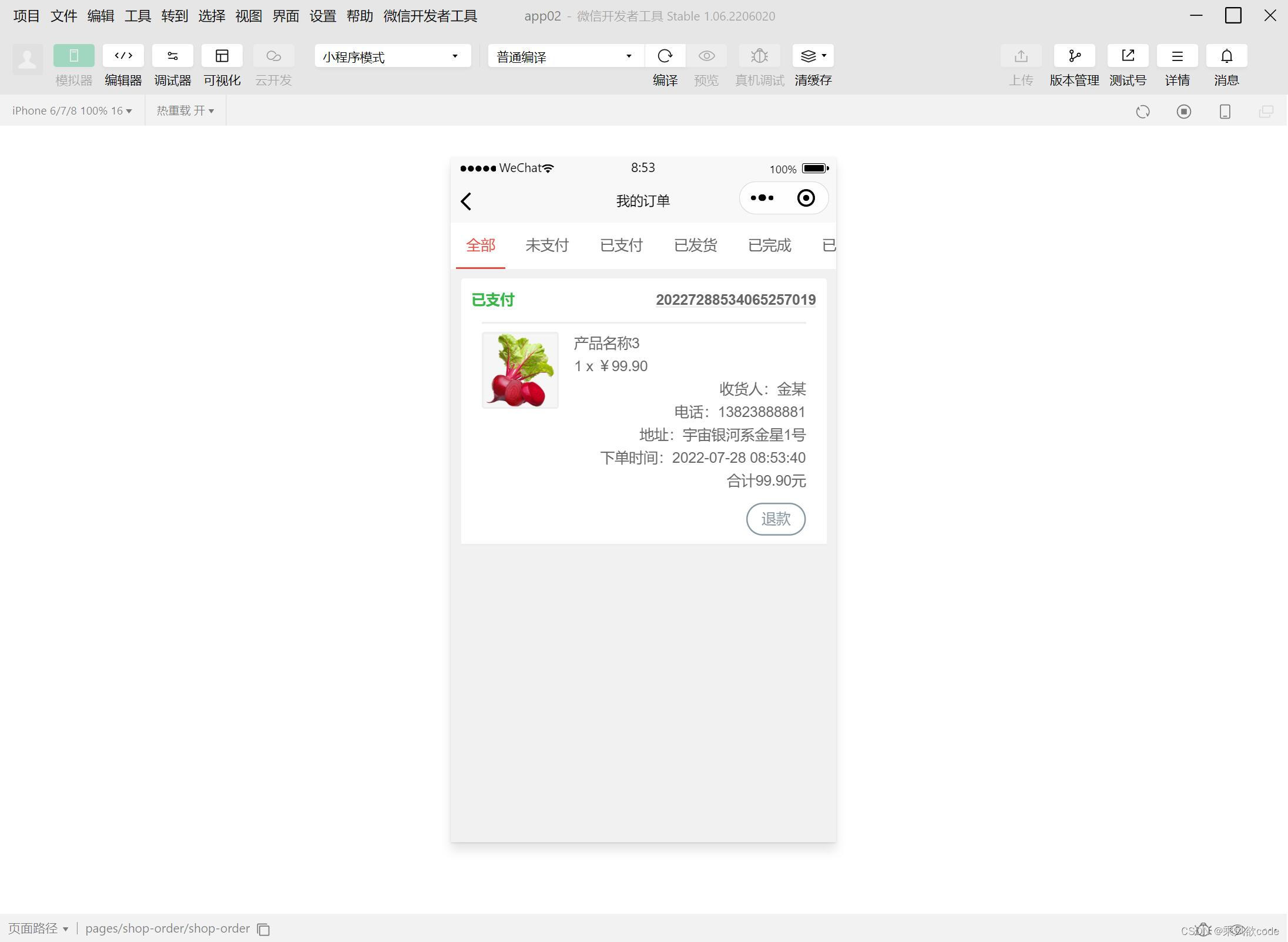Click the 编译 compile icon
The image size is (1288, 942).
[665, 56]
